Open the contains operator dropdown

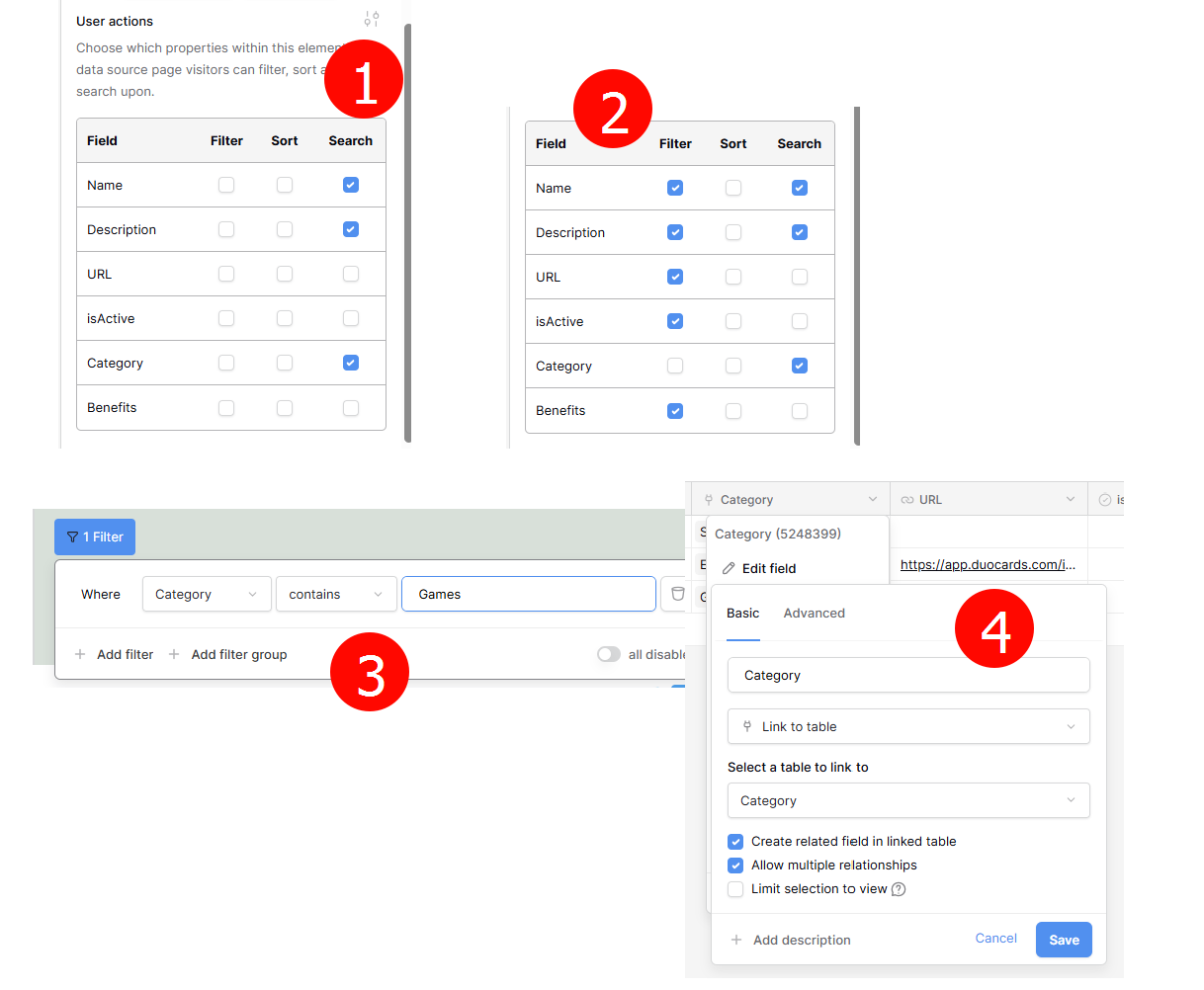click(336, 594)
